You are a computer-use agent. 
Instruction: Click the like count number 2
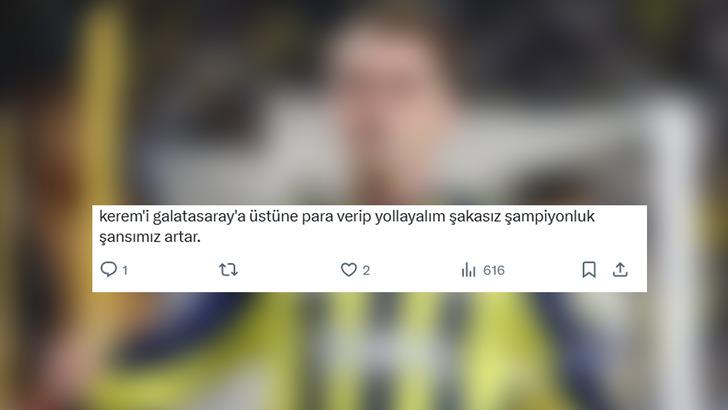pos(366,270)
